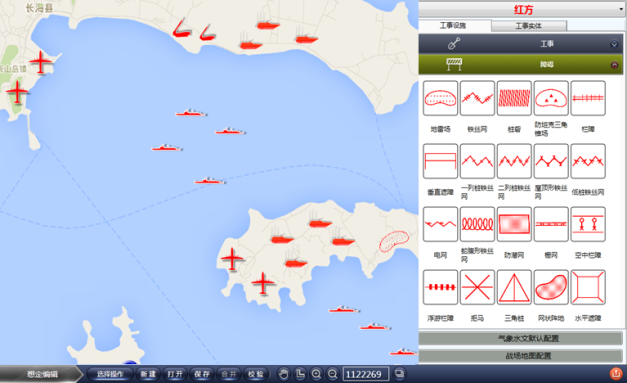Click the zoom out magnifier button

(x=332, y=374)
